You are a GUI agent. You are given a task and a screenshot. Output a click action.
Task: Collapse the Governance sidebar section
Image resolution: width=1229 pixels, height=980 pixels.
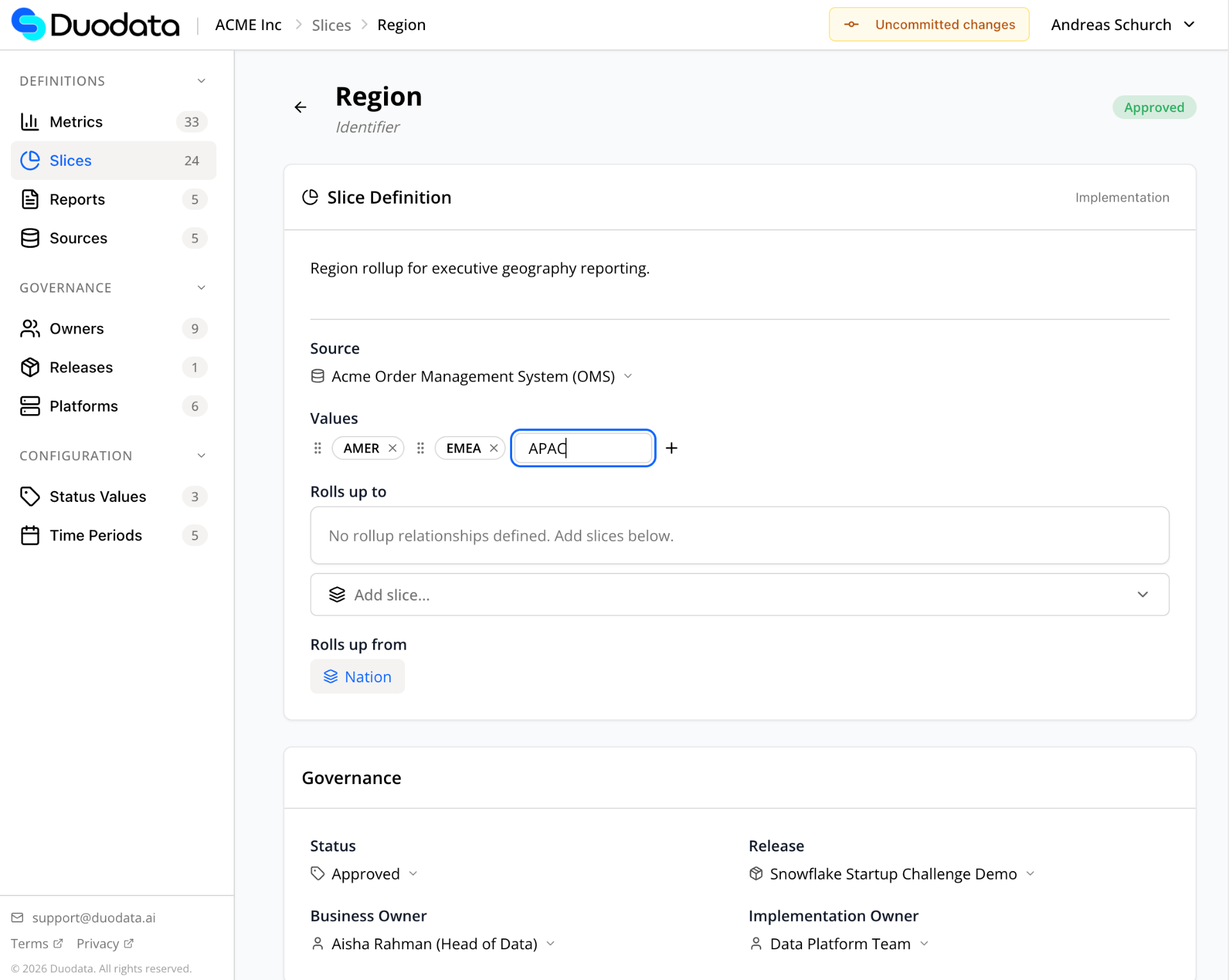(201, 287)
